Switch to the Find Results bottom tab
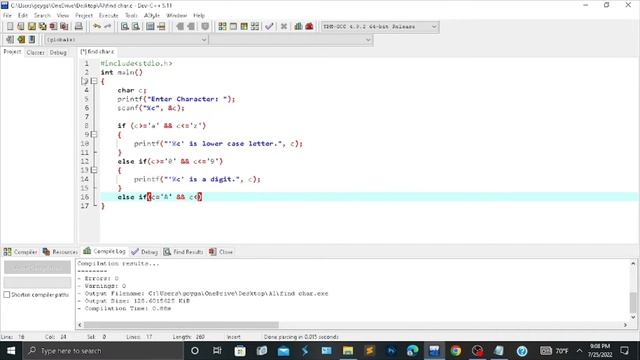The image size is (640, 360). point(183,252)
